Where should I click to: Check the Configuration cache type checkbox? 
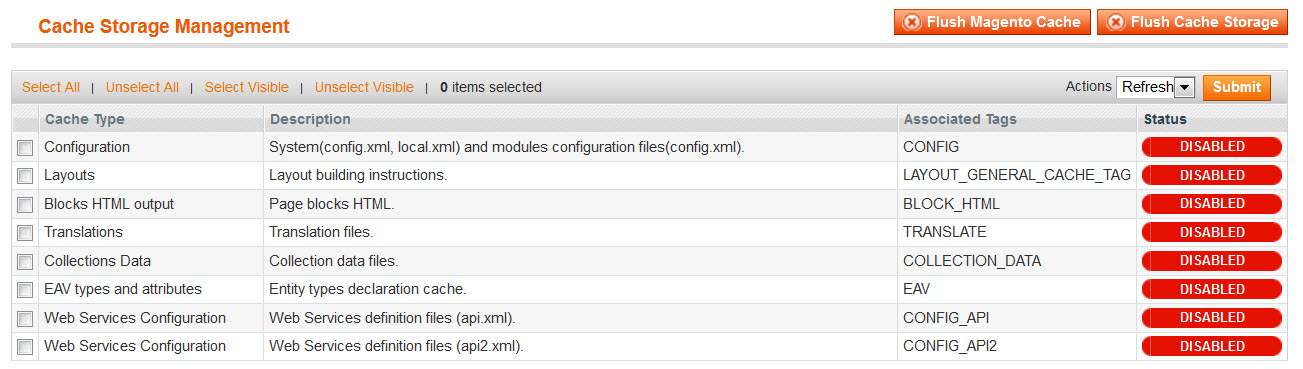coord(25,147)
